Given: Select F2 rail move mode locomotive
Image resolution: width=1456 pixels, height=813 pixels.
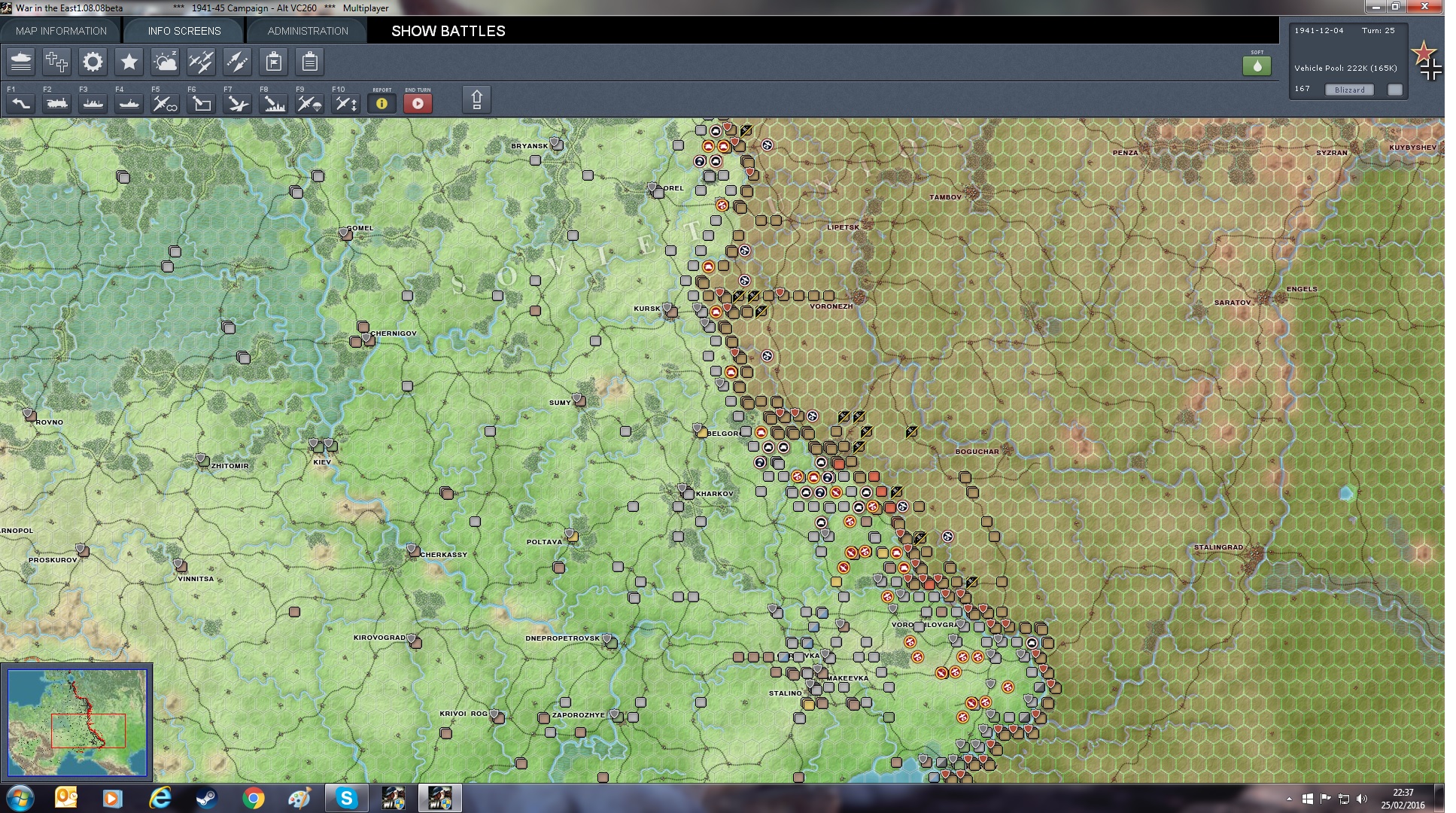Looking at the screenshot, I should [x=56, y=103].
